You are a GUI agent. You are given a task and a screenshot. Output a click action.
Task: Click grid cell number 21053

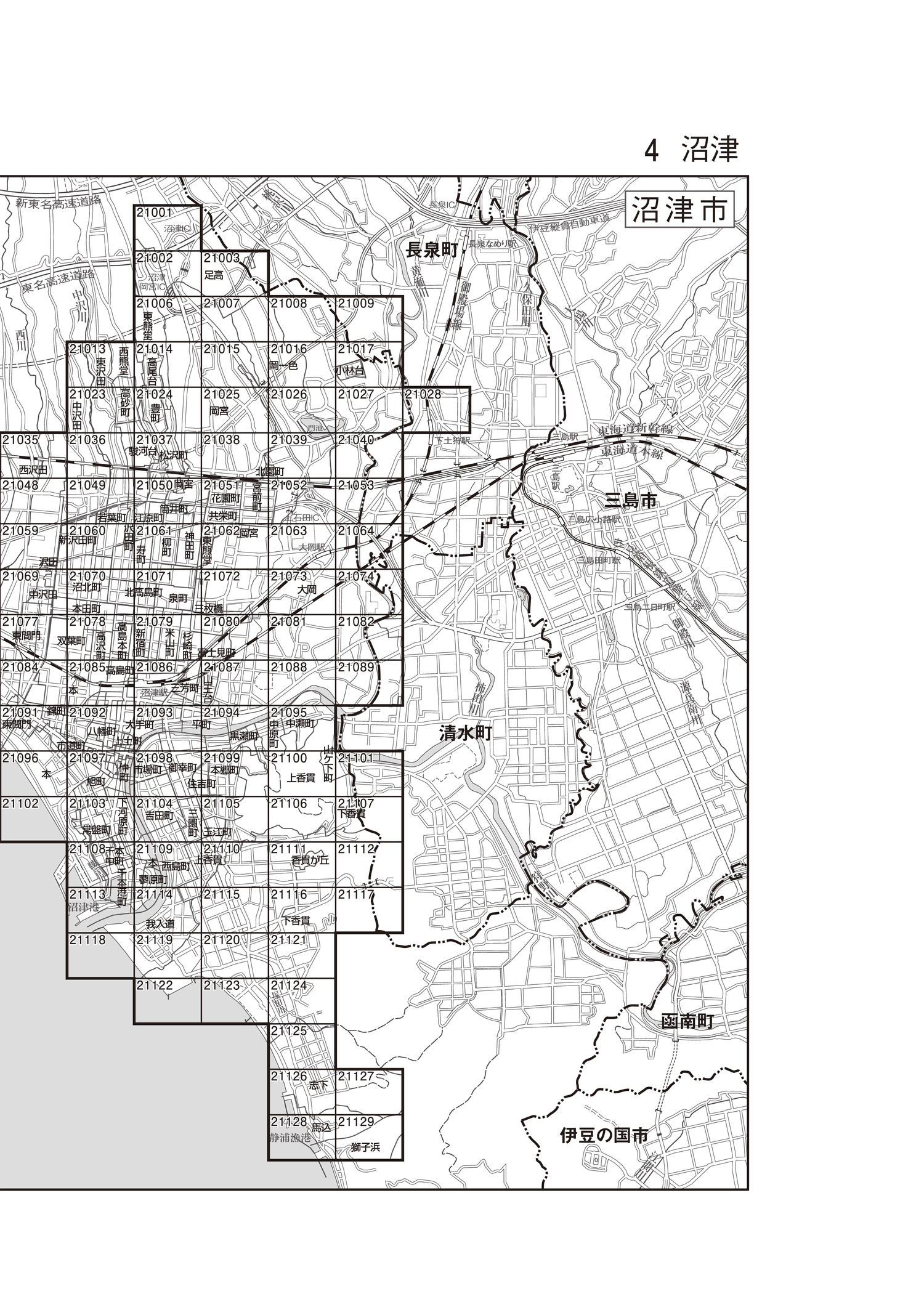pos(356,485)
